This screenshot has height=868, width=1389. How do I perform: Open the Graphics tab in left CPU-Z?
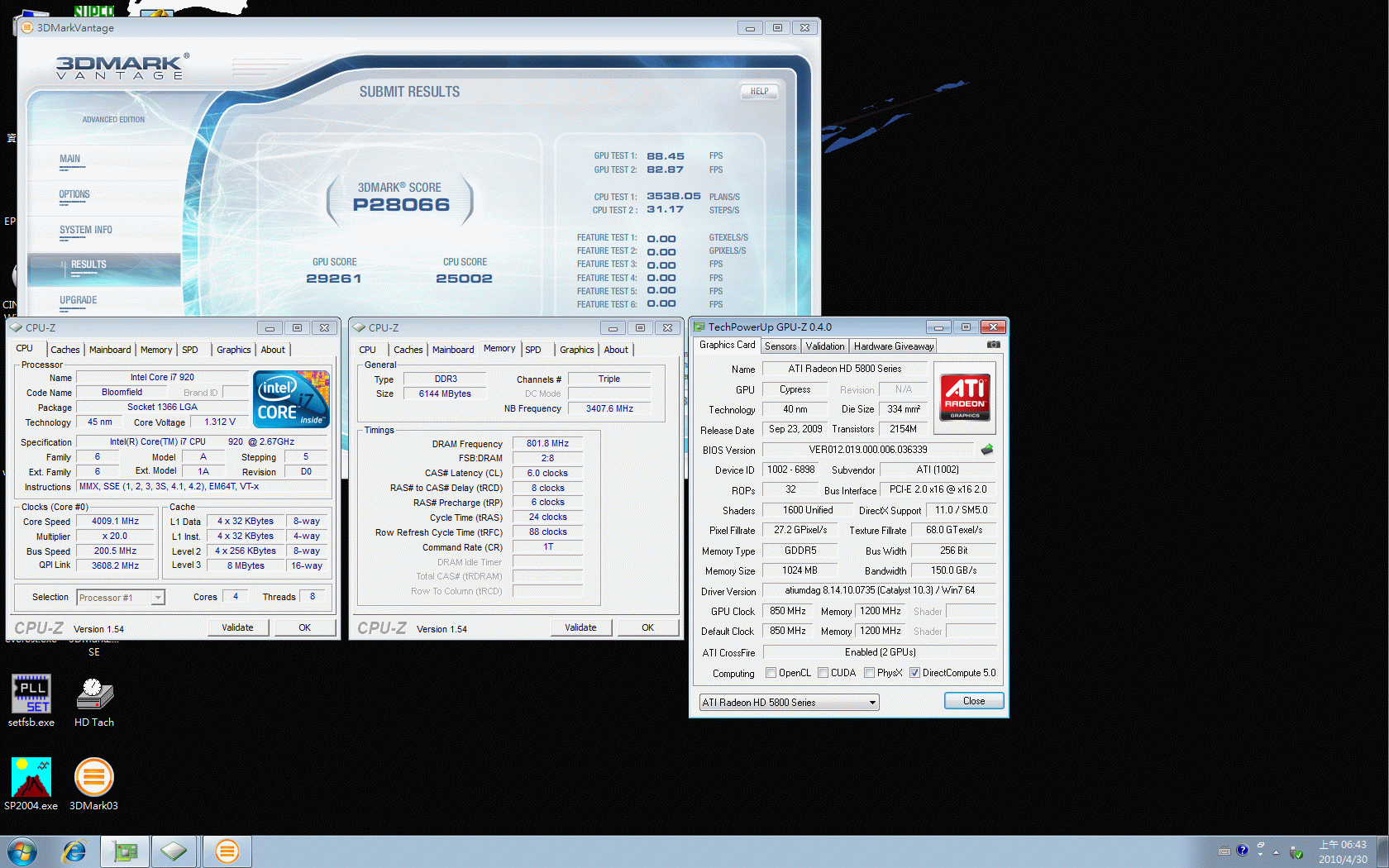tap(234, 350)
